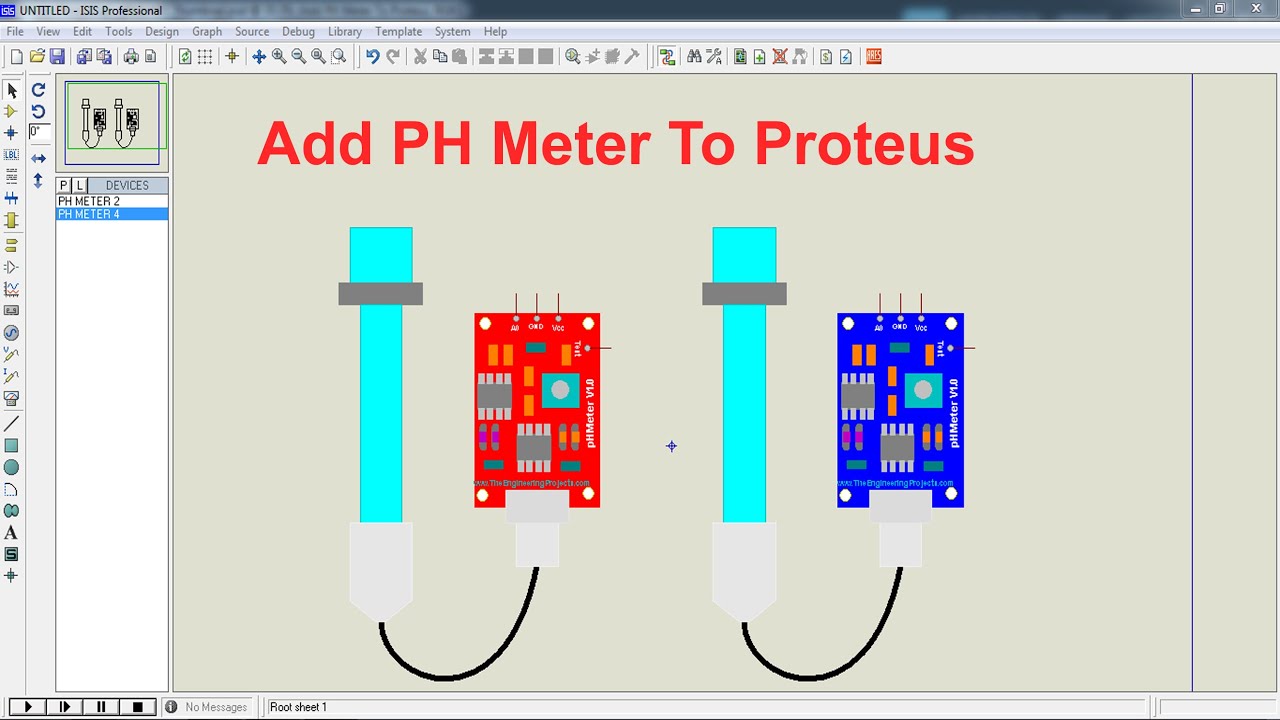1280x720 pixels.
Task: Click the overview preview thumbnail
Action: pyautogui.click(x=112, y=123)
